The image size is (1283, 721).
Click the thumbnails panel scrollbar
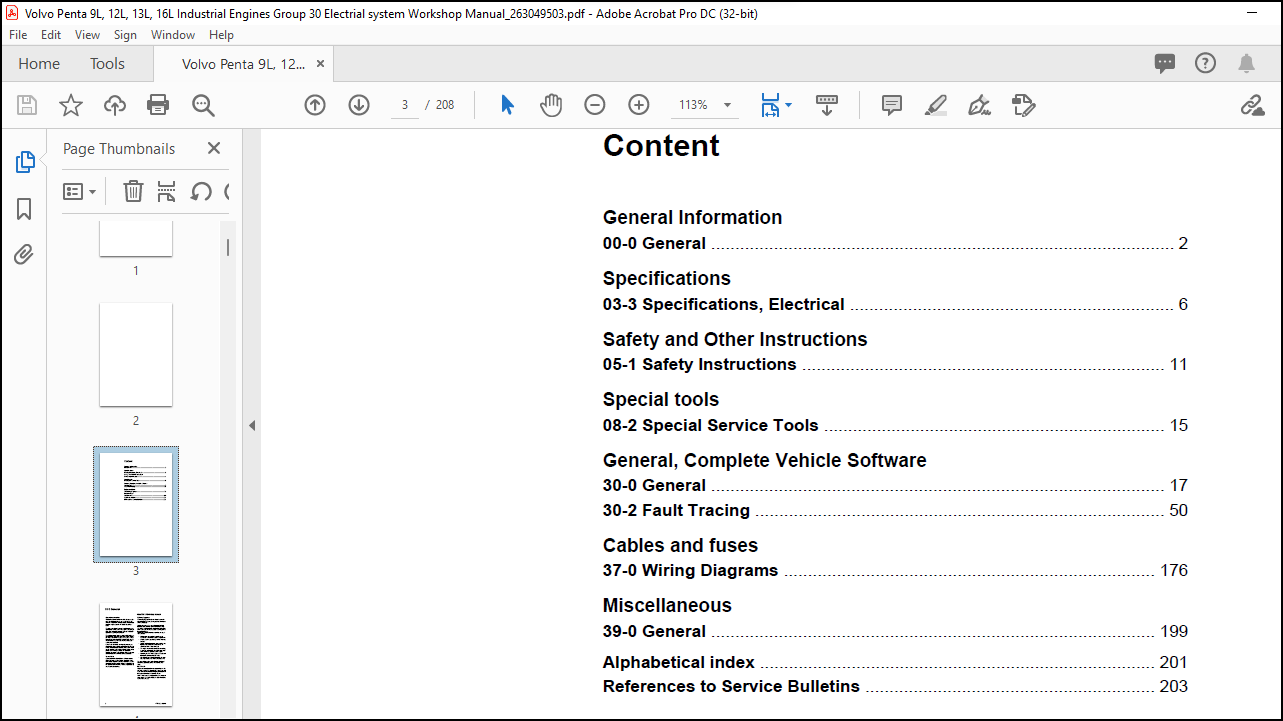point(228,247)
